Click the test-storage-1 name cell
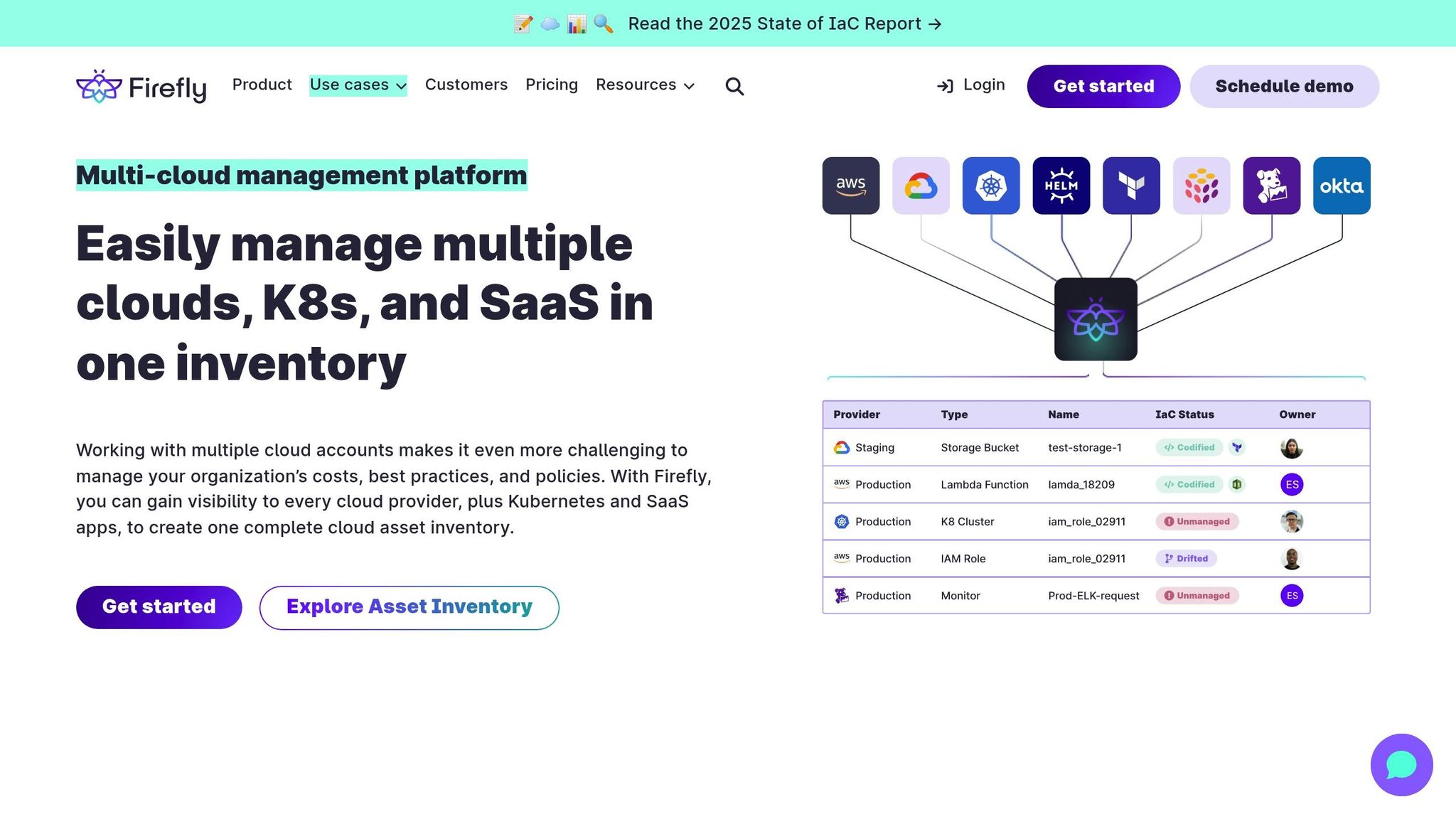Viewport: 1456px width, 819px height. 1085,448
